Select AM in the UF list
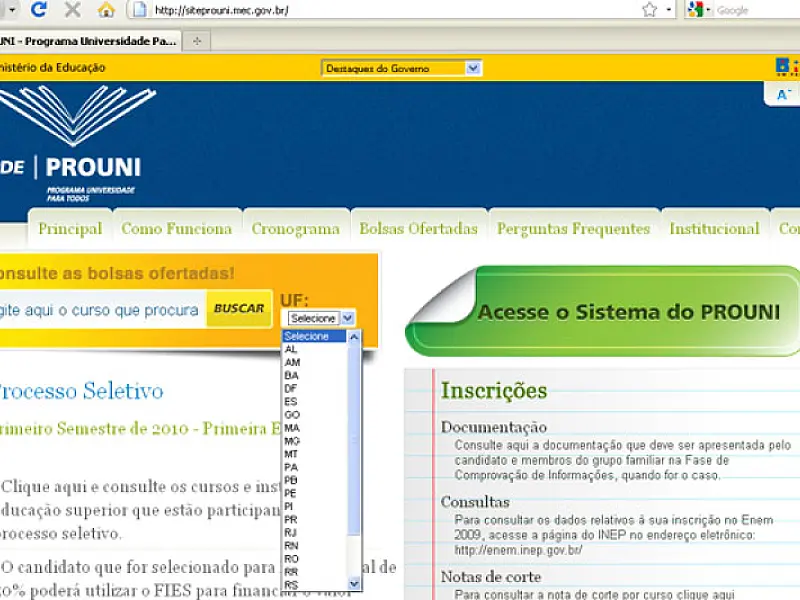The width and height of the screenshot is (800, 600). tap(315, 362)
